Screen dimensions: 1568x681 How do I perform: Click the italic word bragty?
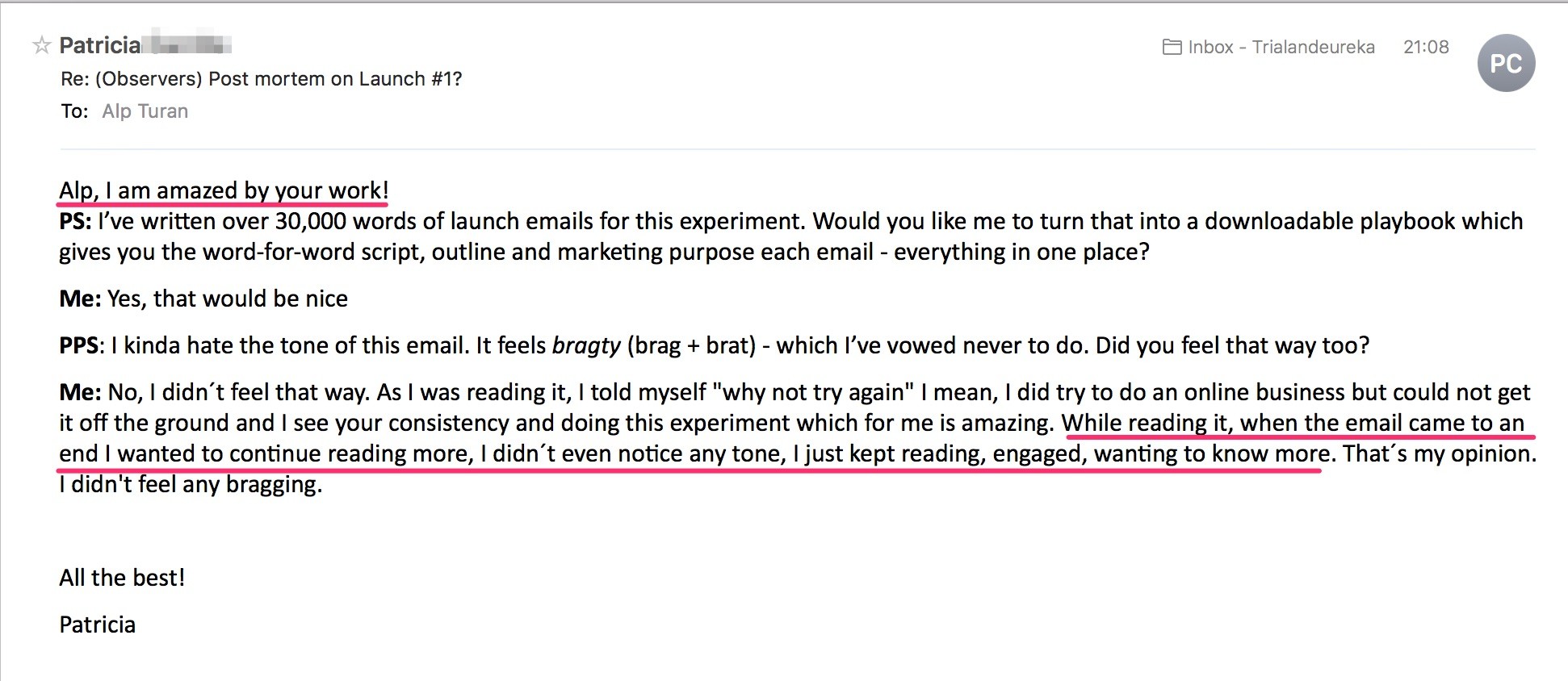(x=586, y=346)
